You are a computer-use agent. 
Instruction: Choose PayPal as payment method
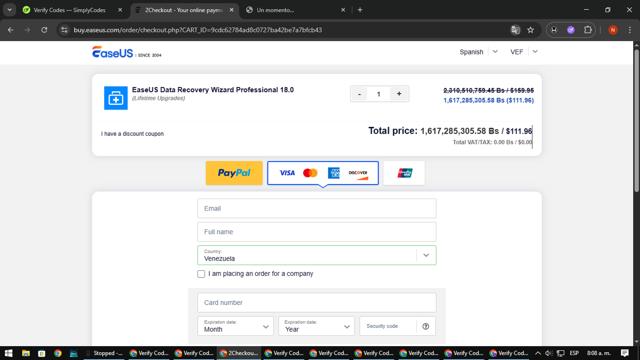234,173
